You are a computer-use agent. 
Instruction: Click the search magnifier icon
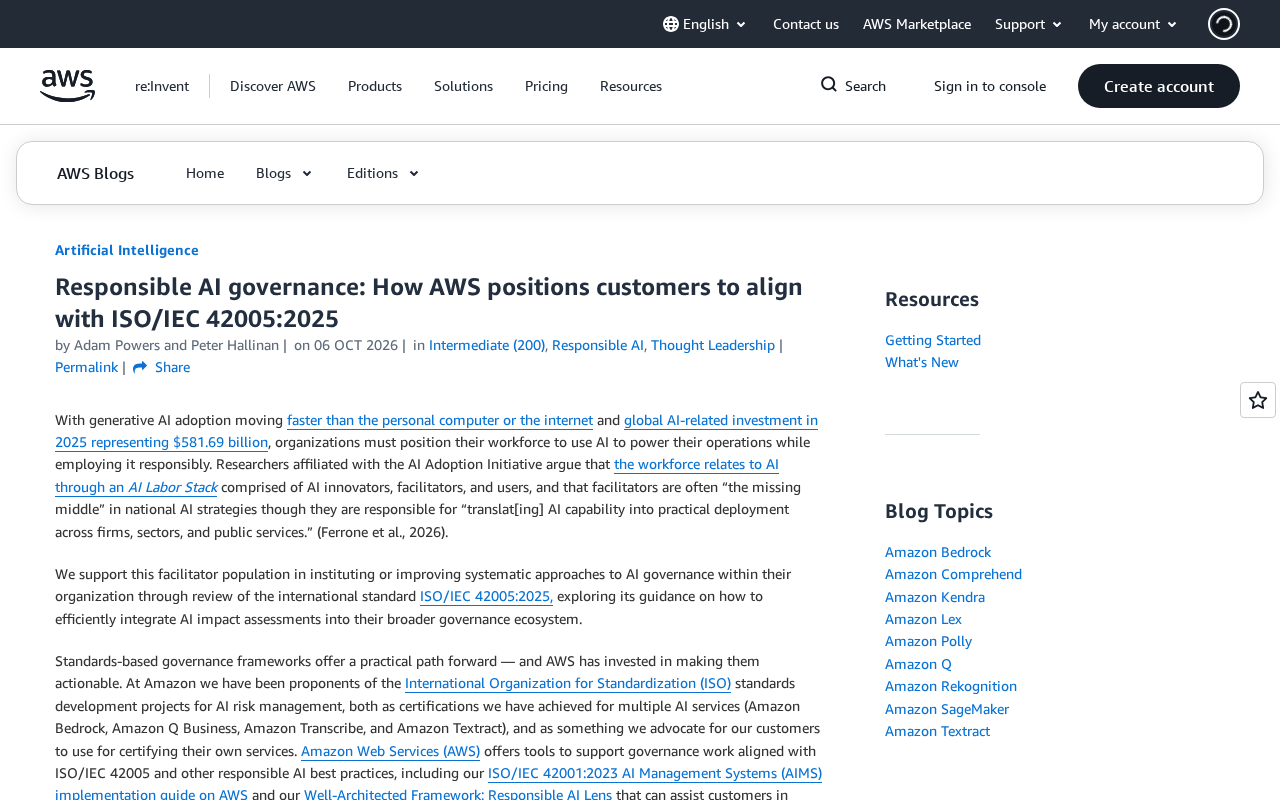click(829, 85)
